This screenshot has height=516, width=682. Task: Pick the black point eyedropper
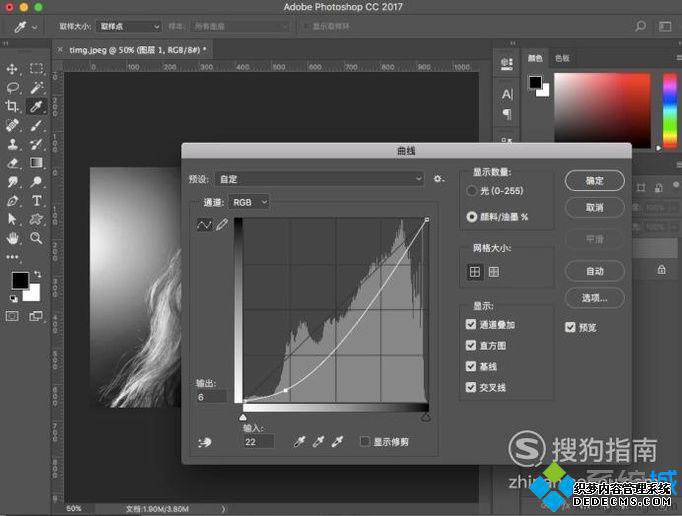pyautogui.click(x=299, y=442)
